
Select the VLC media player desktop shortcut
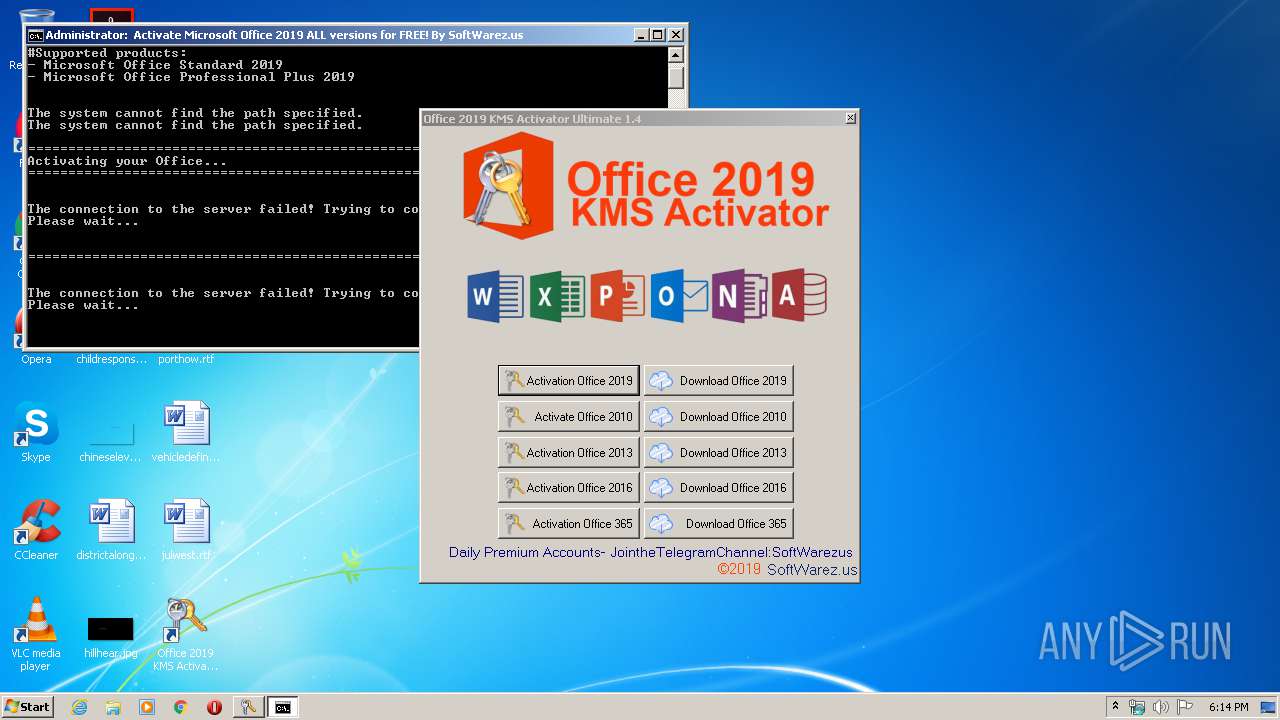tap(36, 634)
